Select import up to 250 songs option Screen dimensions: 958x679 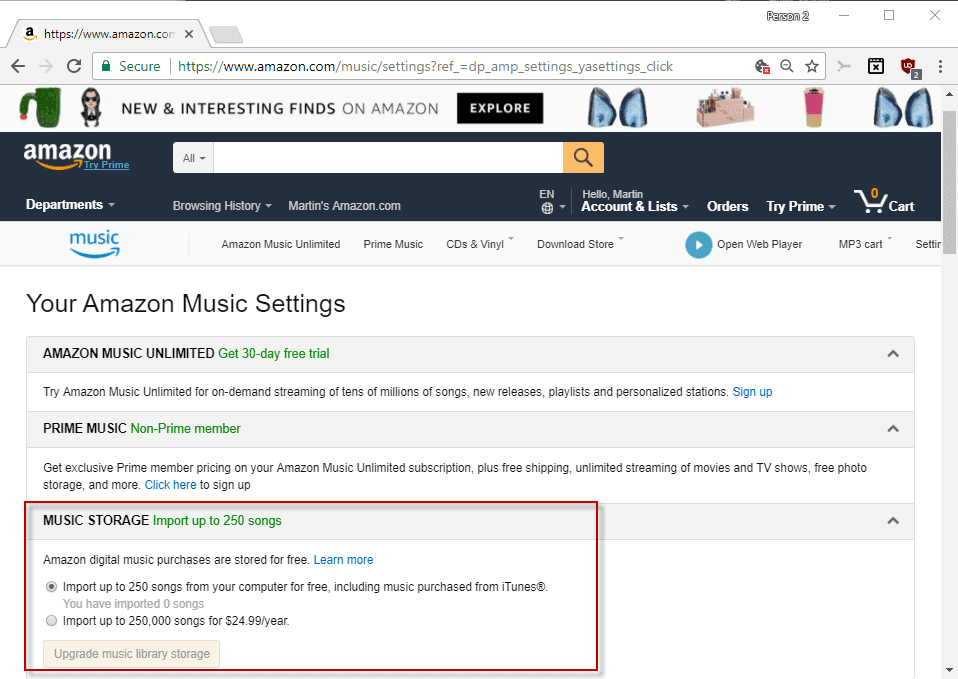pos(51,587)
